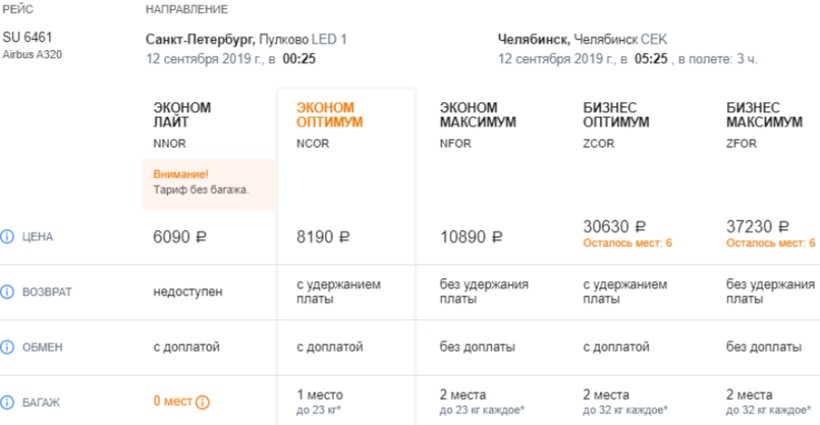Select the БИЗНЕС МАКСИМУМ fare header

coord(764,115)
